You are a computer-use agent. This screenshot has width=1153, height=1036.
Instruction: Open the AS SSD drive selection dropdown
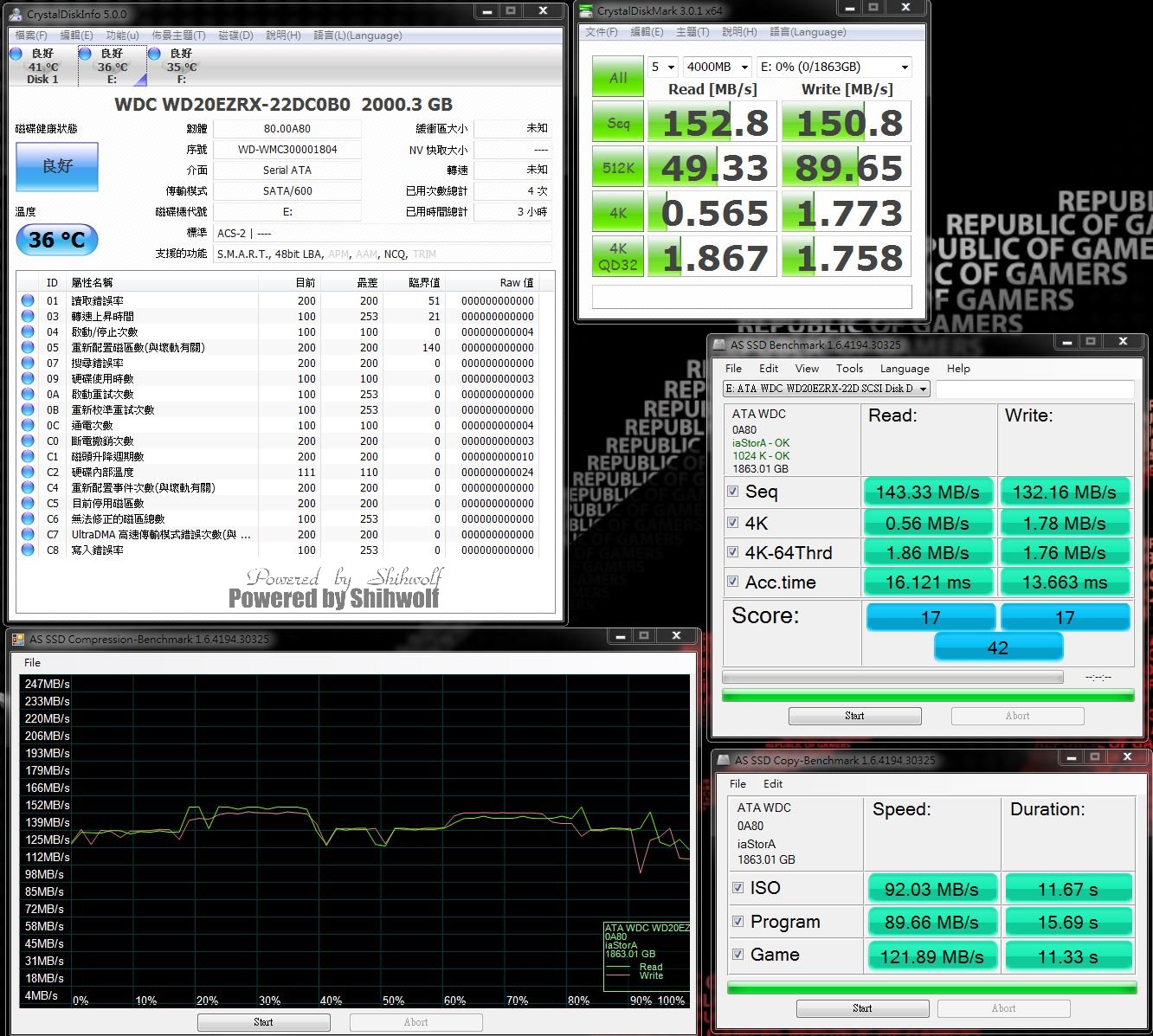(x=826, y=389)
